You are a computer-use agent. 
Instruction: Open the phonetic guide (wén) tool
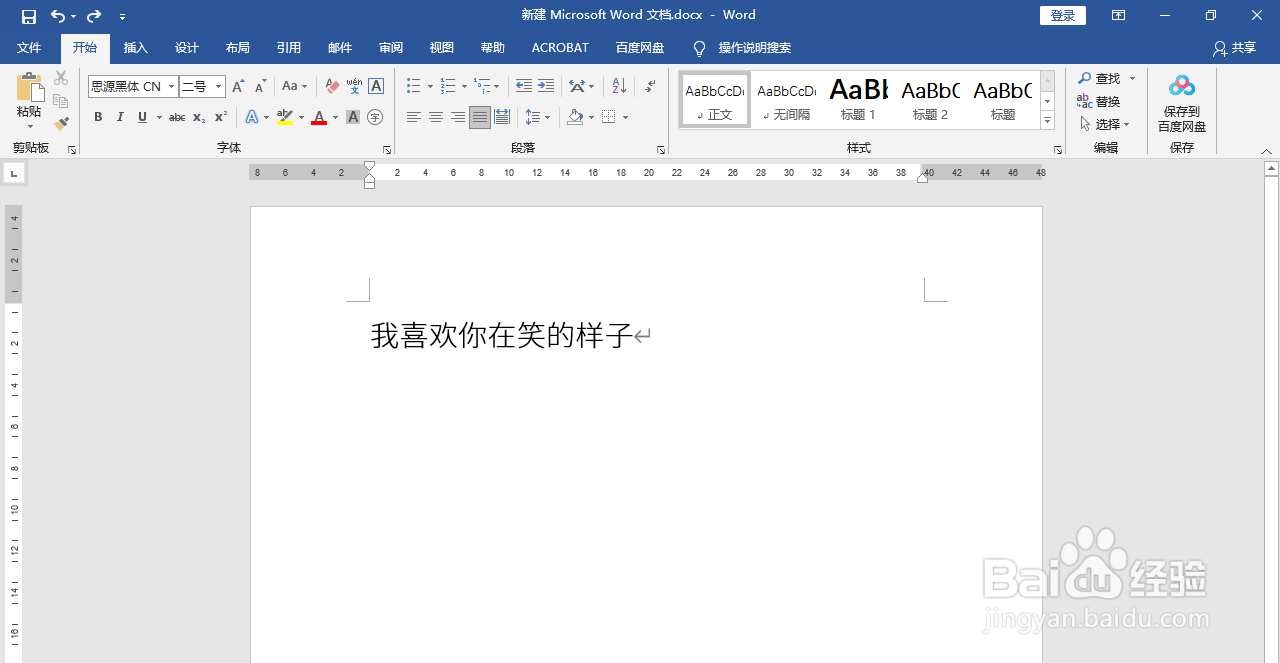354,87
